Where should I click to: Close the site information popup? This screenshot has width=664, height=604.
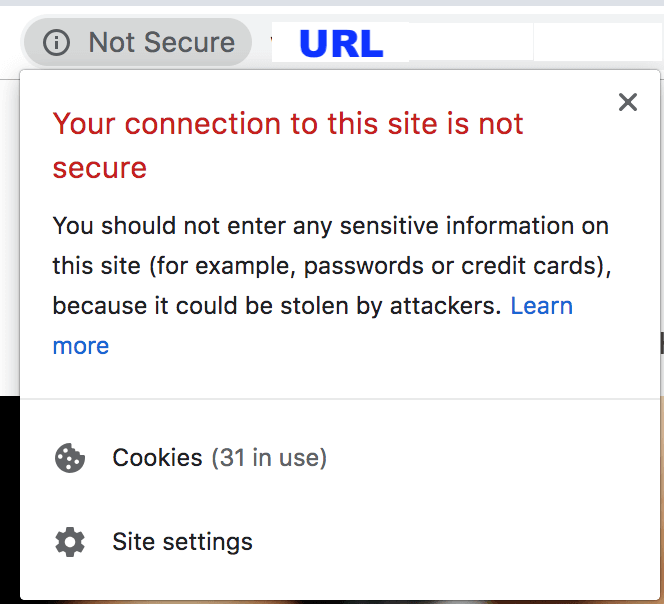[628, 102]
